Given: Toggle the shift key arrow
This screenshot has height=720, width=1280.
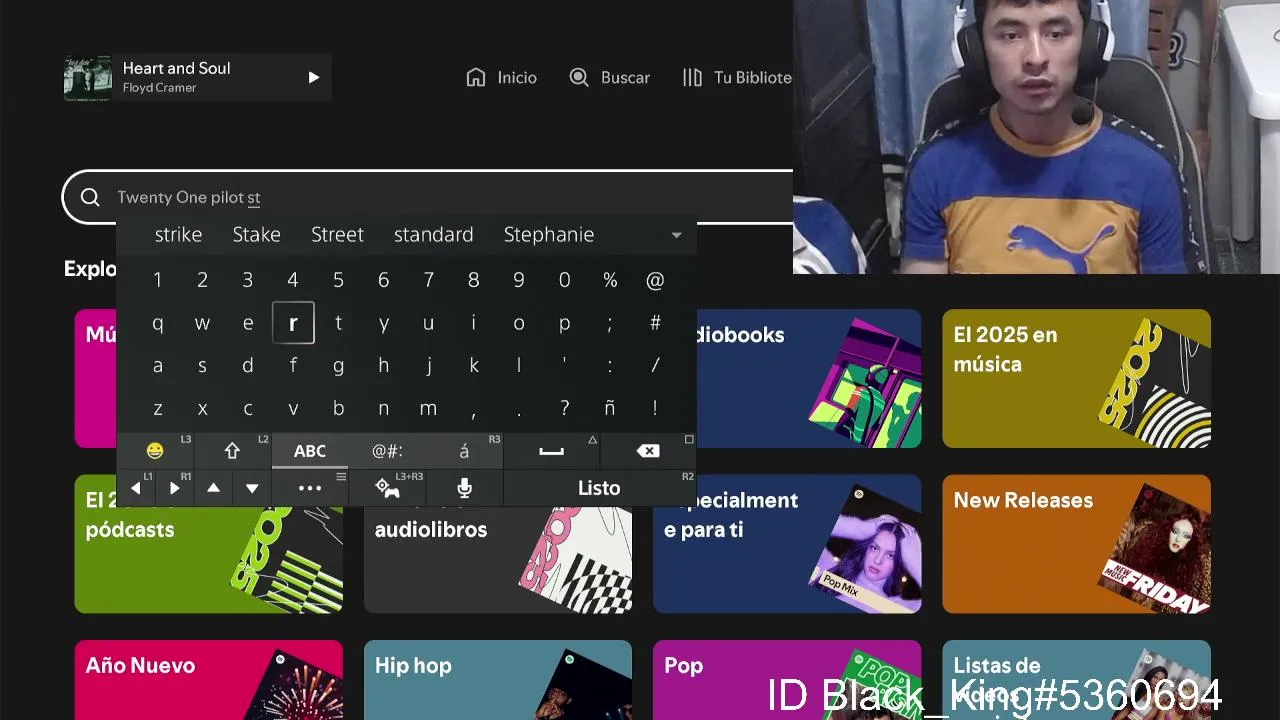Looking at the screenshot, I should pos(232,451).
